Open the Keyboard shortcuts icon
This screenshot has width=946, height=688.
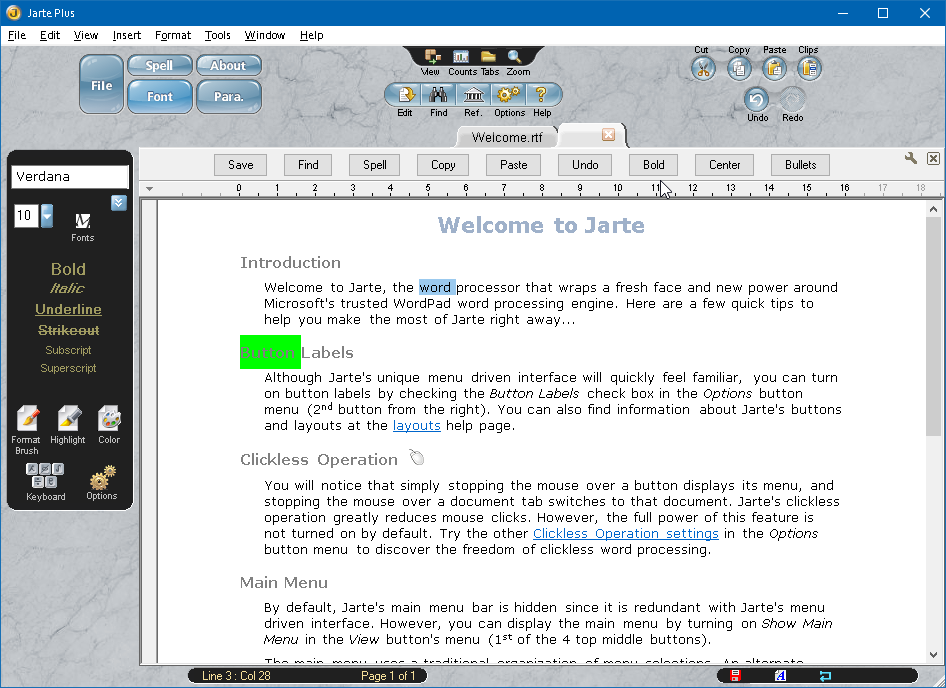click(x=45, y=476)
